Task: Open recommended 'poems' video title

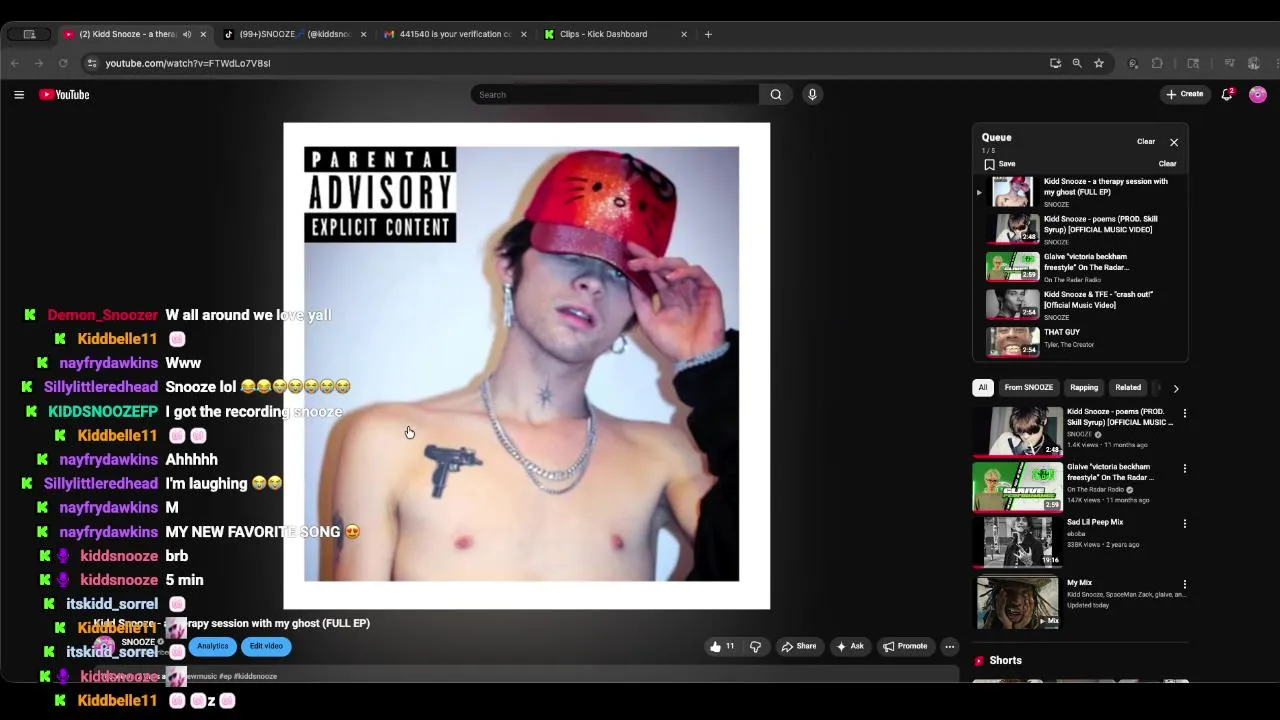Action: (1120, 417)
